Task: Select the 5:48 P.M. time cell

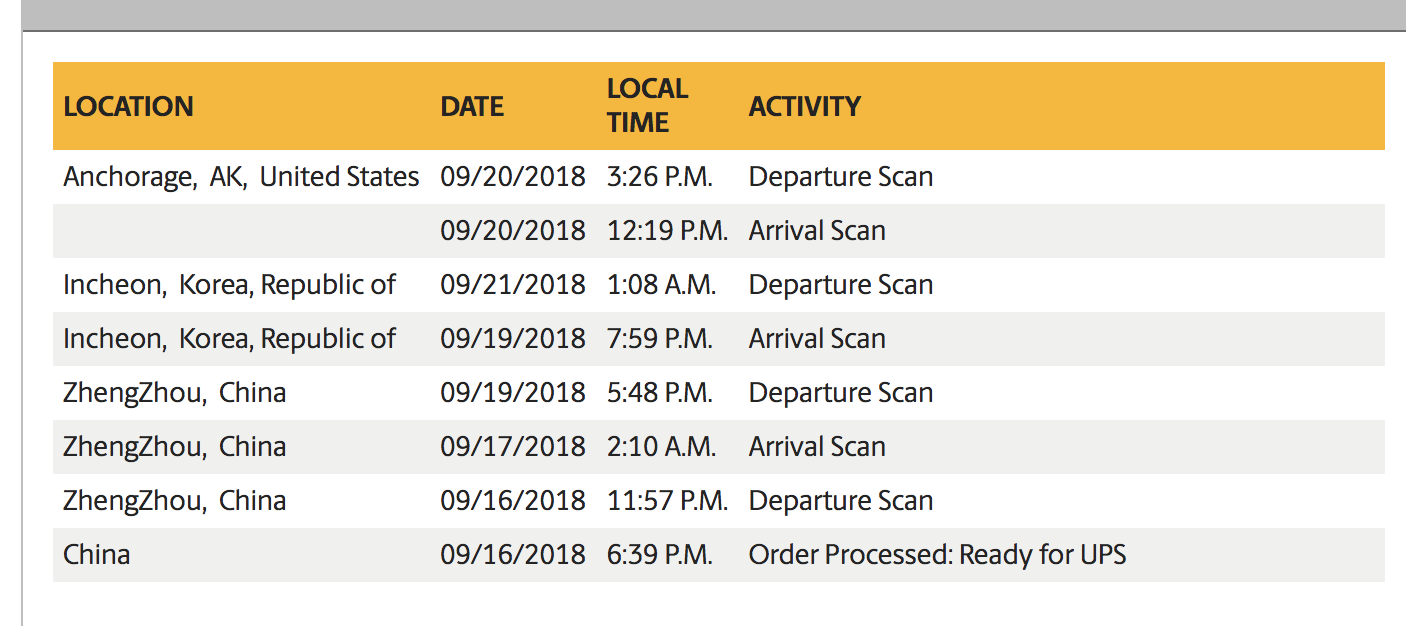Action: [x=659, y=393]
